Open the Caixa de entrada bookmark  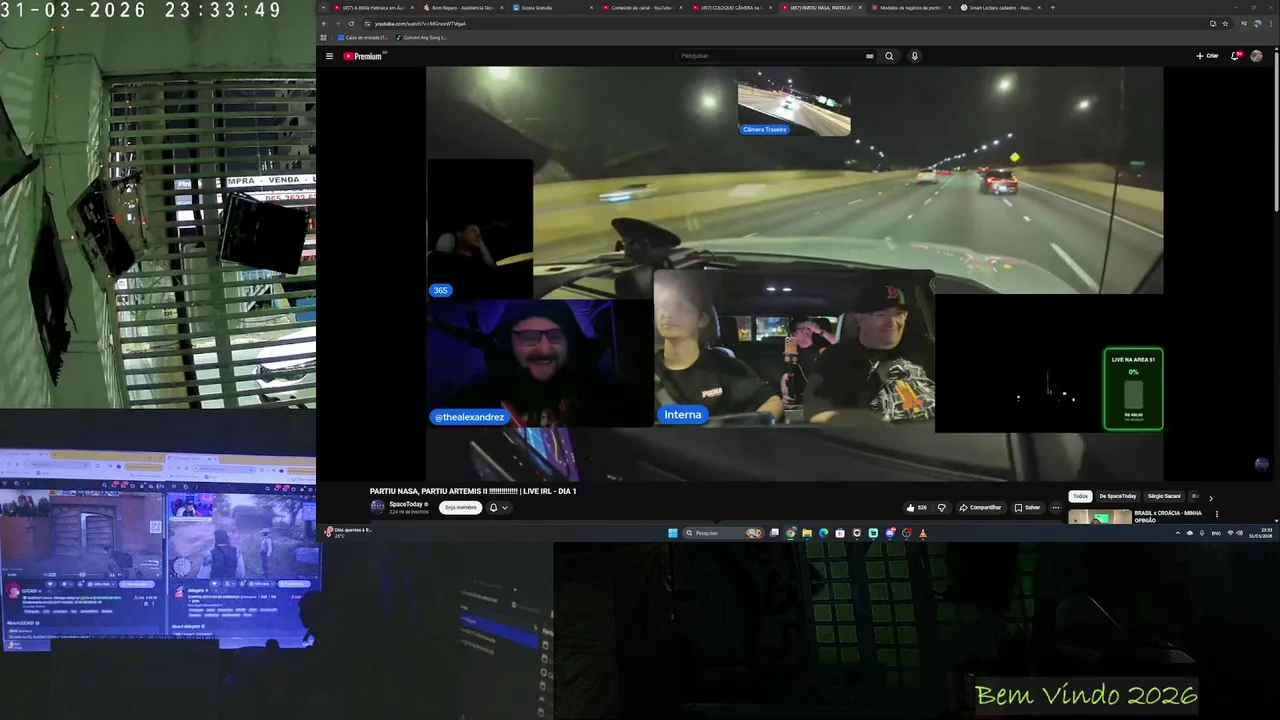pos(362,37)
